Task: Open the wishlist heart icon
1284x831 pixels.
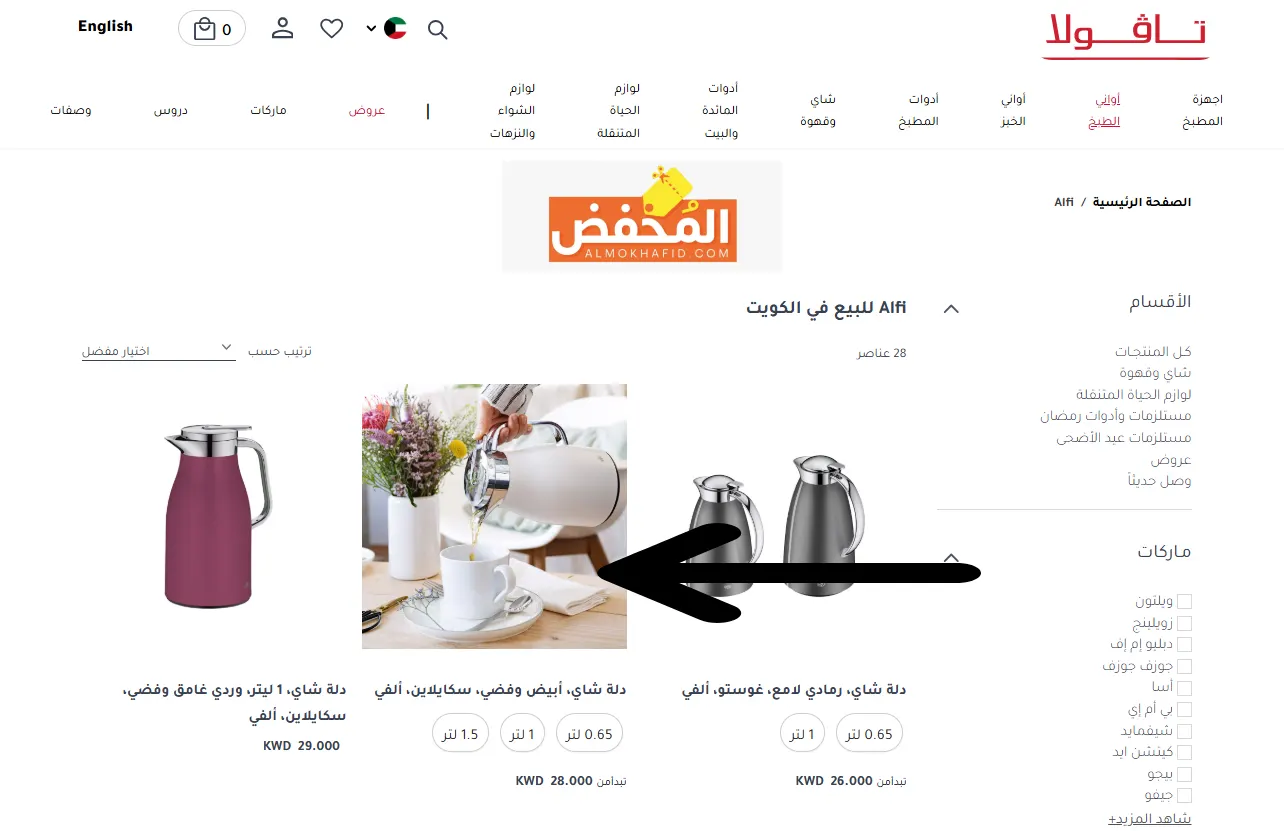Action: pos(332,29)
